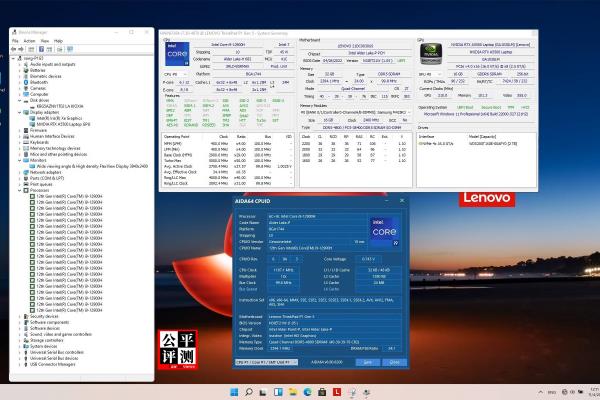Open the Widgets taskbar icon
The image size is (600, 400).
(x=278, y=392)
